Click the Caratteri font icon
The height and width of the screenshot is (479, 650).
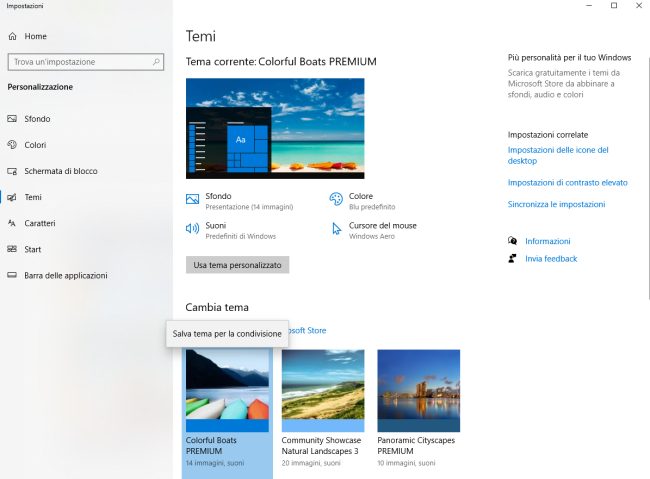pyautogui.click(x=12, y=223)
